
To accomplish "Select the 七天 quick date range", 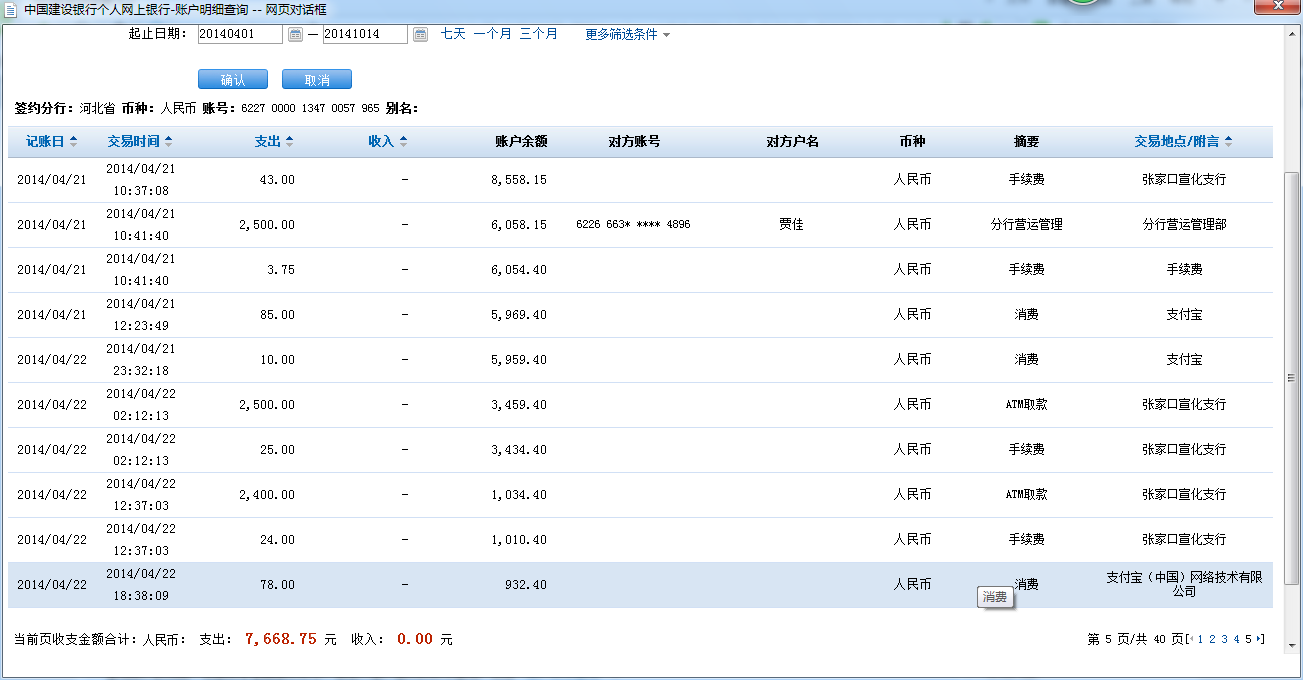I will (453, 34).
